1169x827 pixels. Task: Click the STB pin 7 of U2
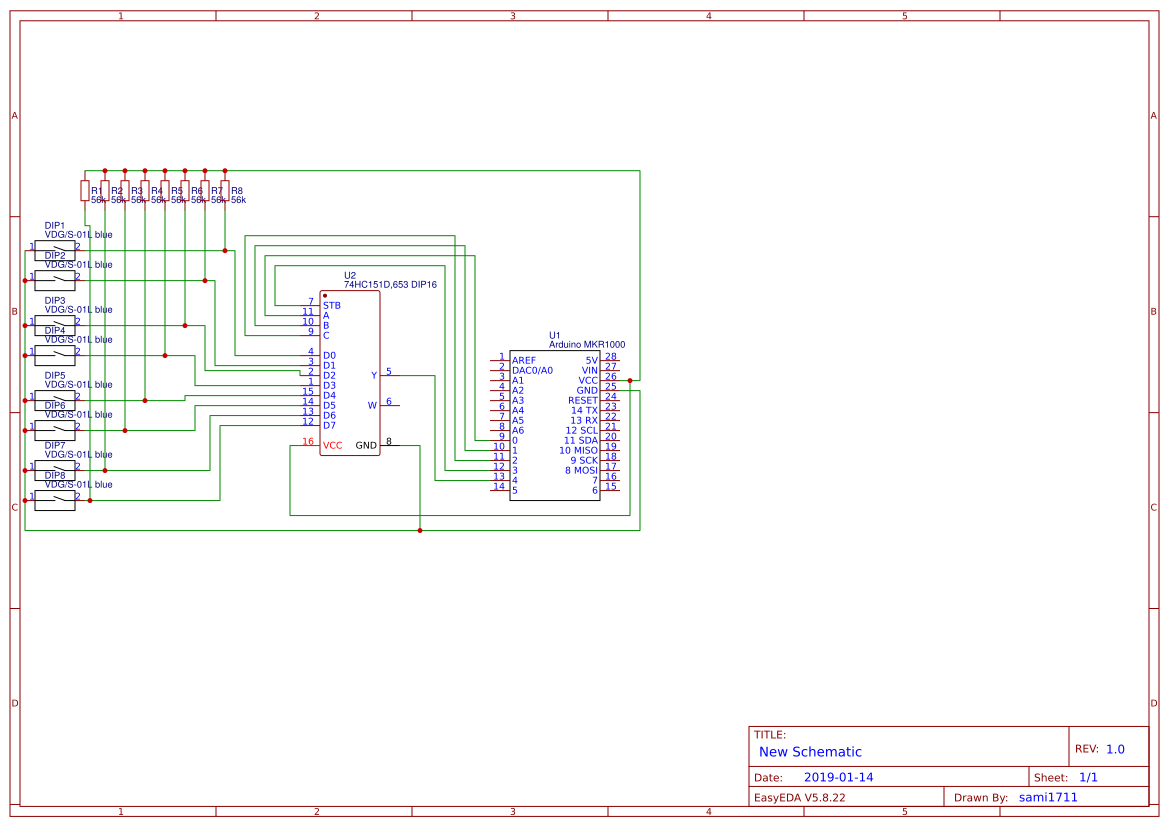[331, 306]
